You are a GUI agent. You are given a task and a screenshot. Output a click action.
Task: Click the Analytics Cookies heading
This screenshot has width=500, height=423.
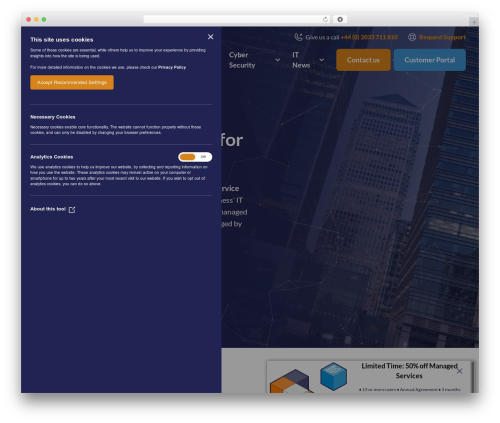pos(52,157)
